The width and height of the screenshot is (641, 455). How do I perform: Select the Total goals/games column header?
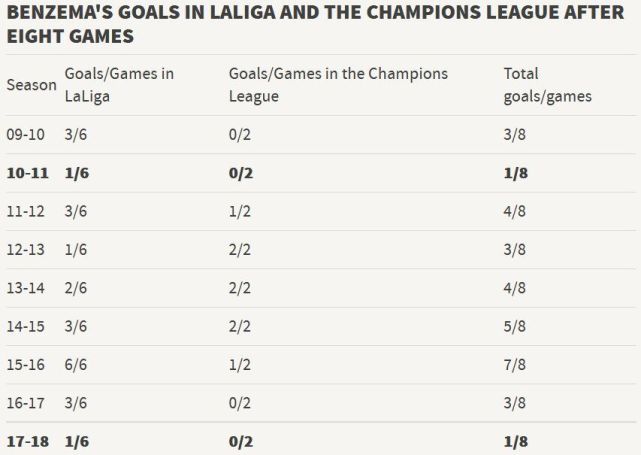pos(547,85)
